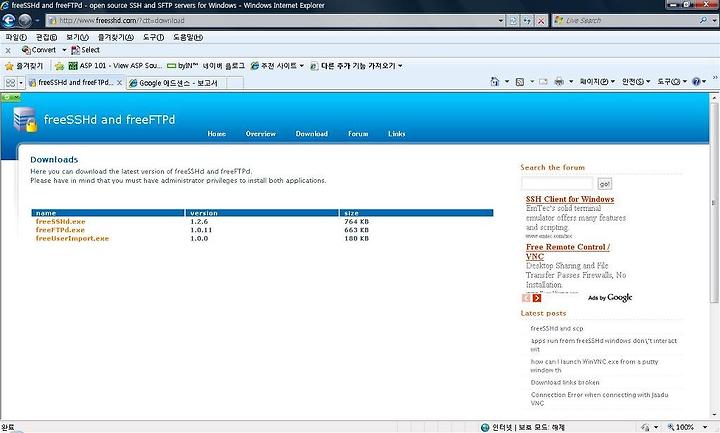Expand the Live Search provider dropdown
This screenshot has height=433, width=720.
pyautogui.click(x=714, y=20)
